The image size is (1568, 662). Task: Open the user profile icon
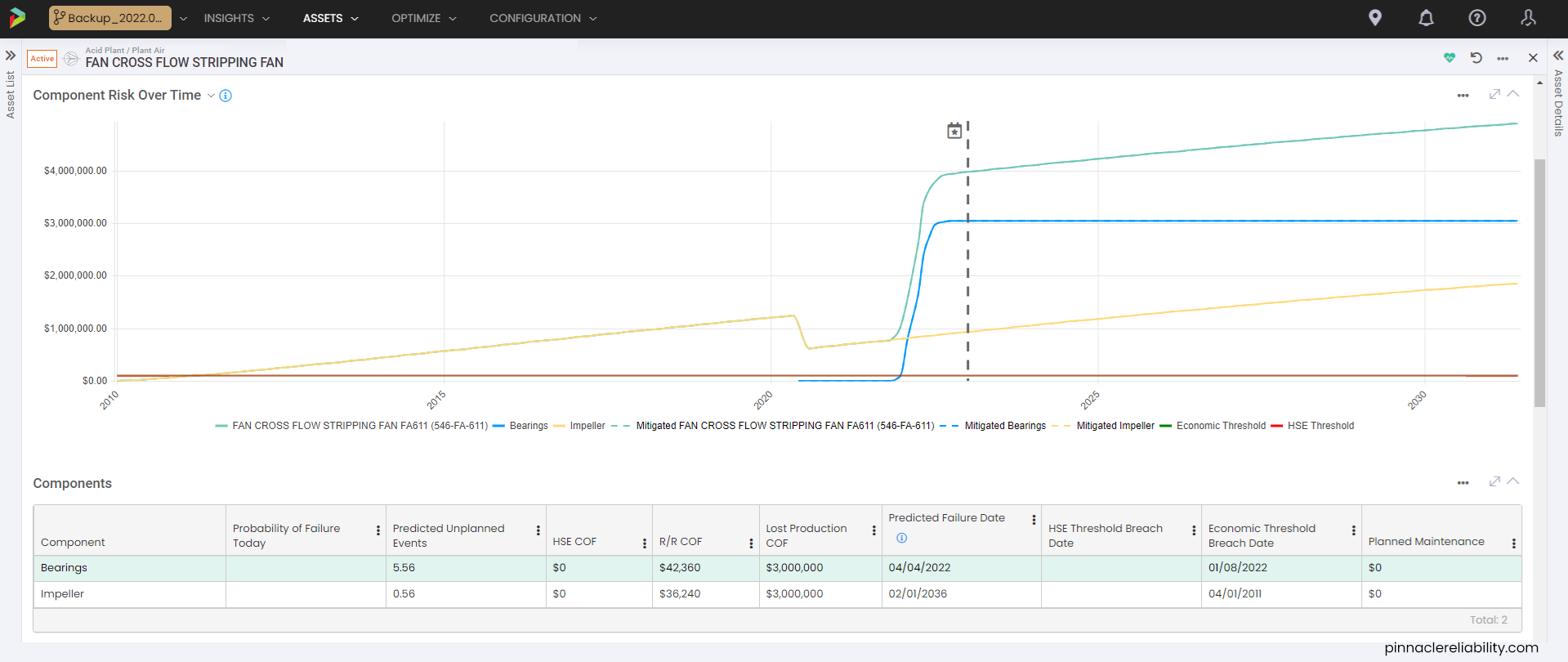[x=1528, y=18]
